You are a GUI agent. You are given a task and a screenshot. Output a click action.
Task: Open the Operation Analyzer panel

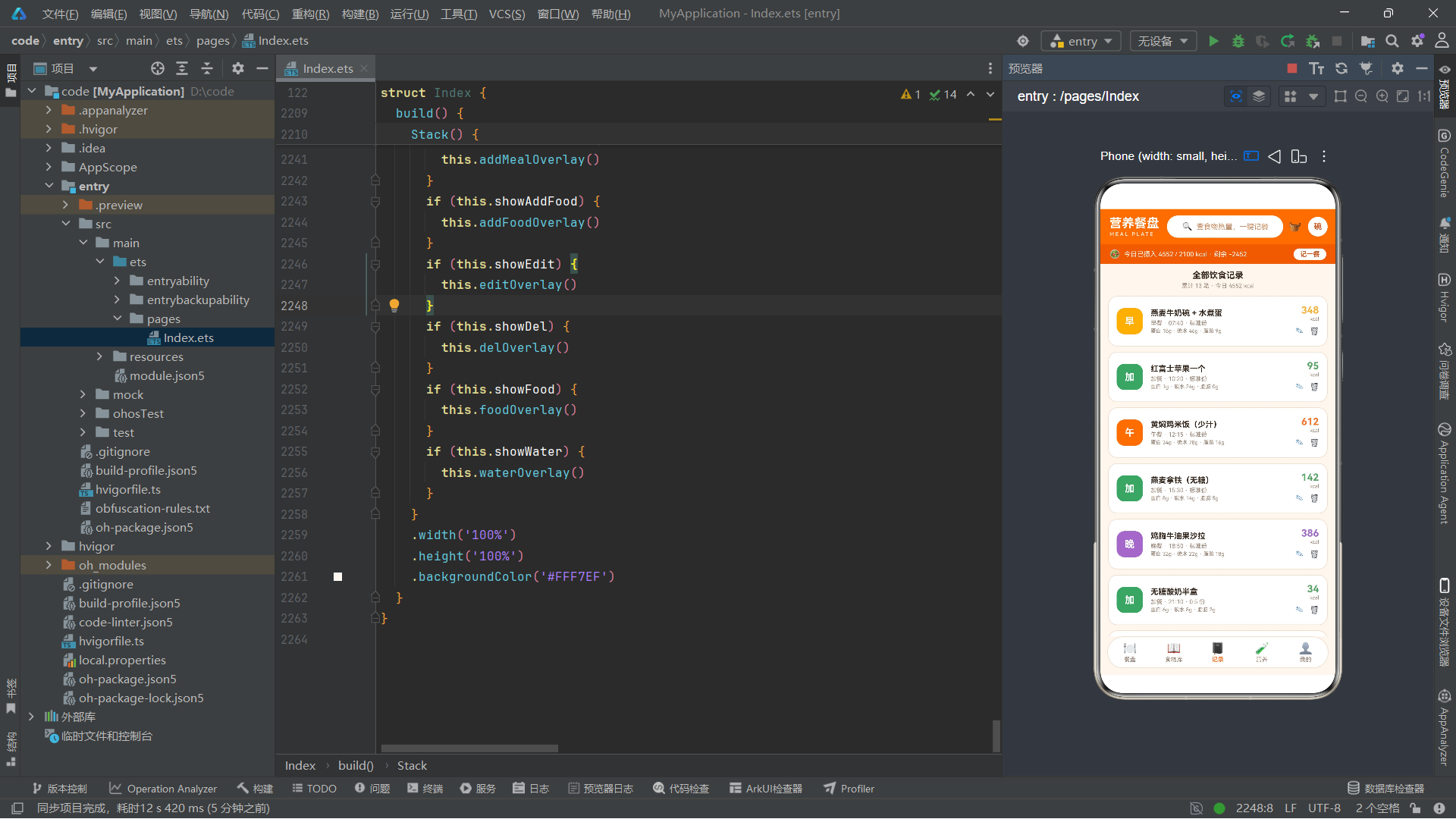[x=163, y=789]
